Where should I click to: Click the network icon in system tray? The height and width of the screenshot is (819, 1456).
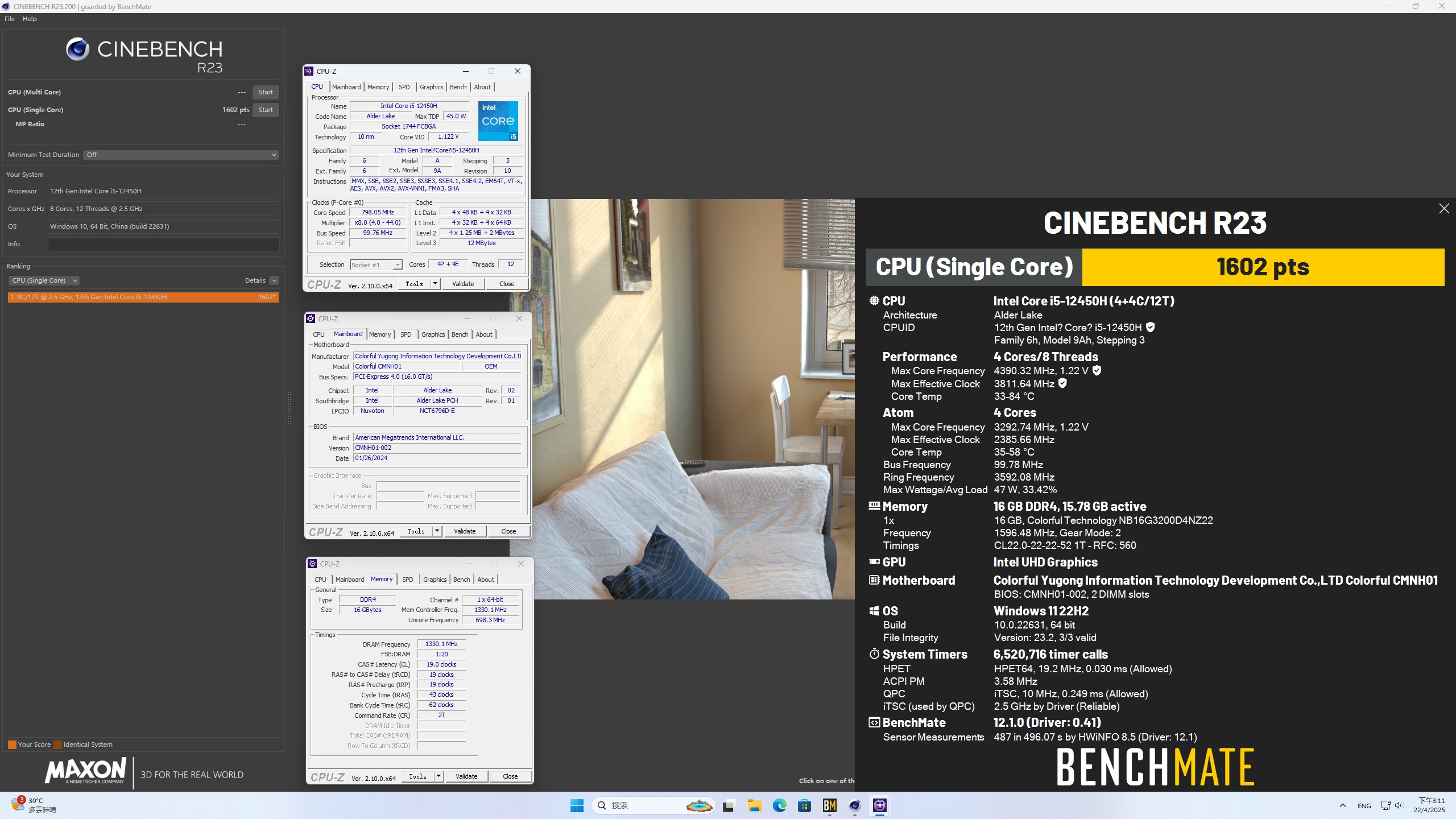click(1385, 805)
